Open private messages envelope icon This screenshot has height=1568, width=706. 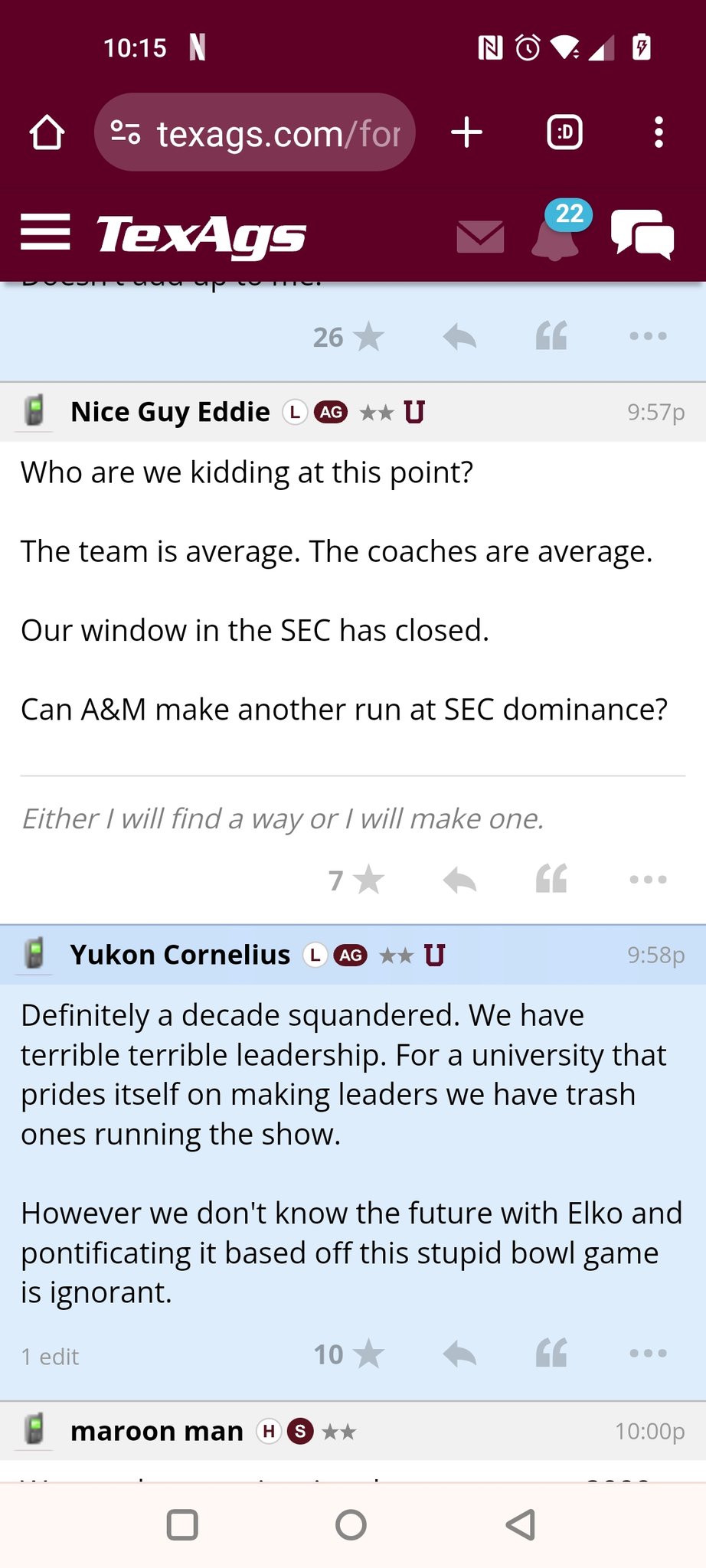click(x=480, y=237)
